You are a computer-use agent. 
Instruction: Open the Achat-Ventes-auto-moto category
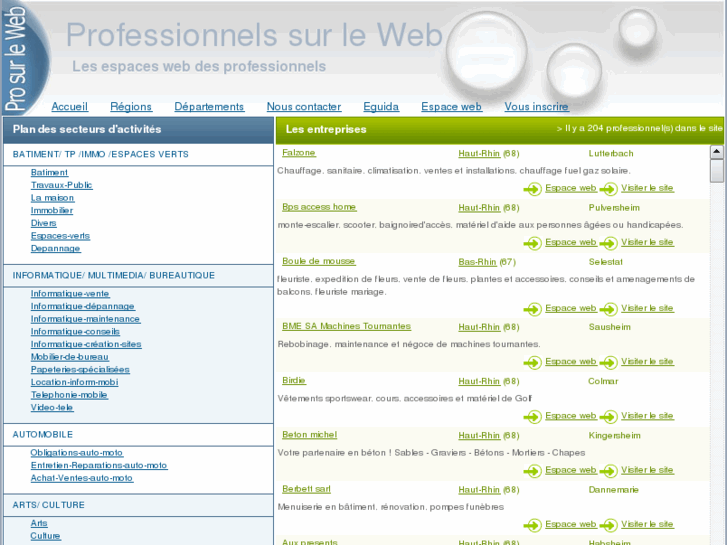tap(82, 478)
